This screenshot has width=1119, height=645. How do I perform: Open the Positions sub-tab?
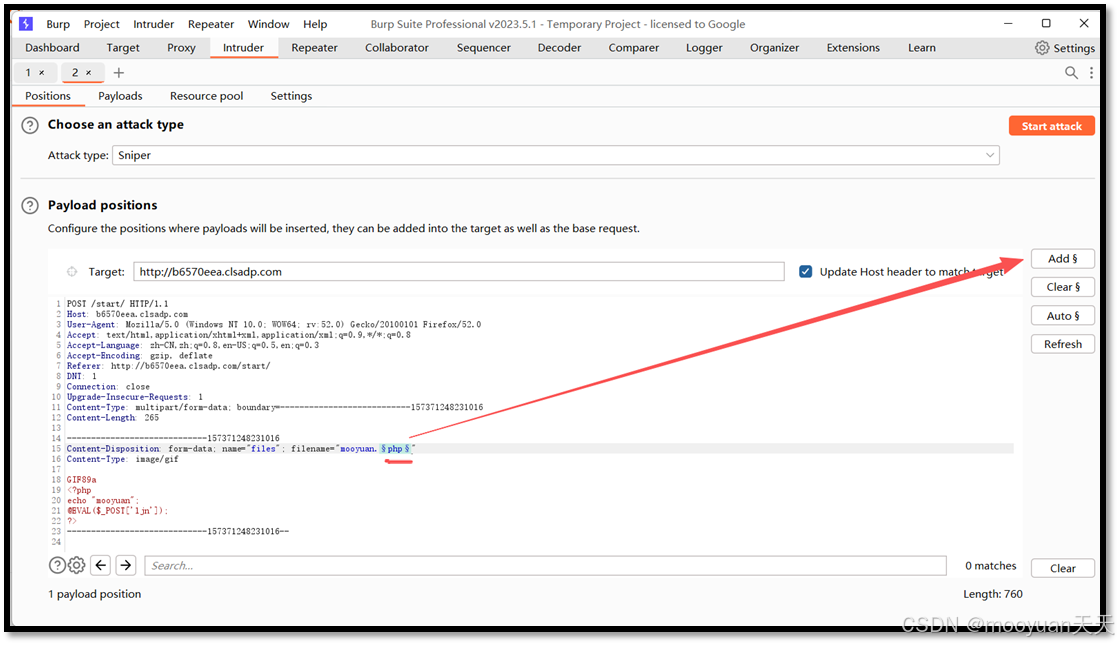(48, 96)
